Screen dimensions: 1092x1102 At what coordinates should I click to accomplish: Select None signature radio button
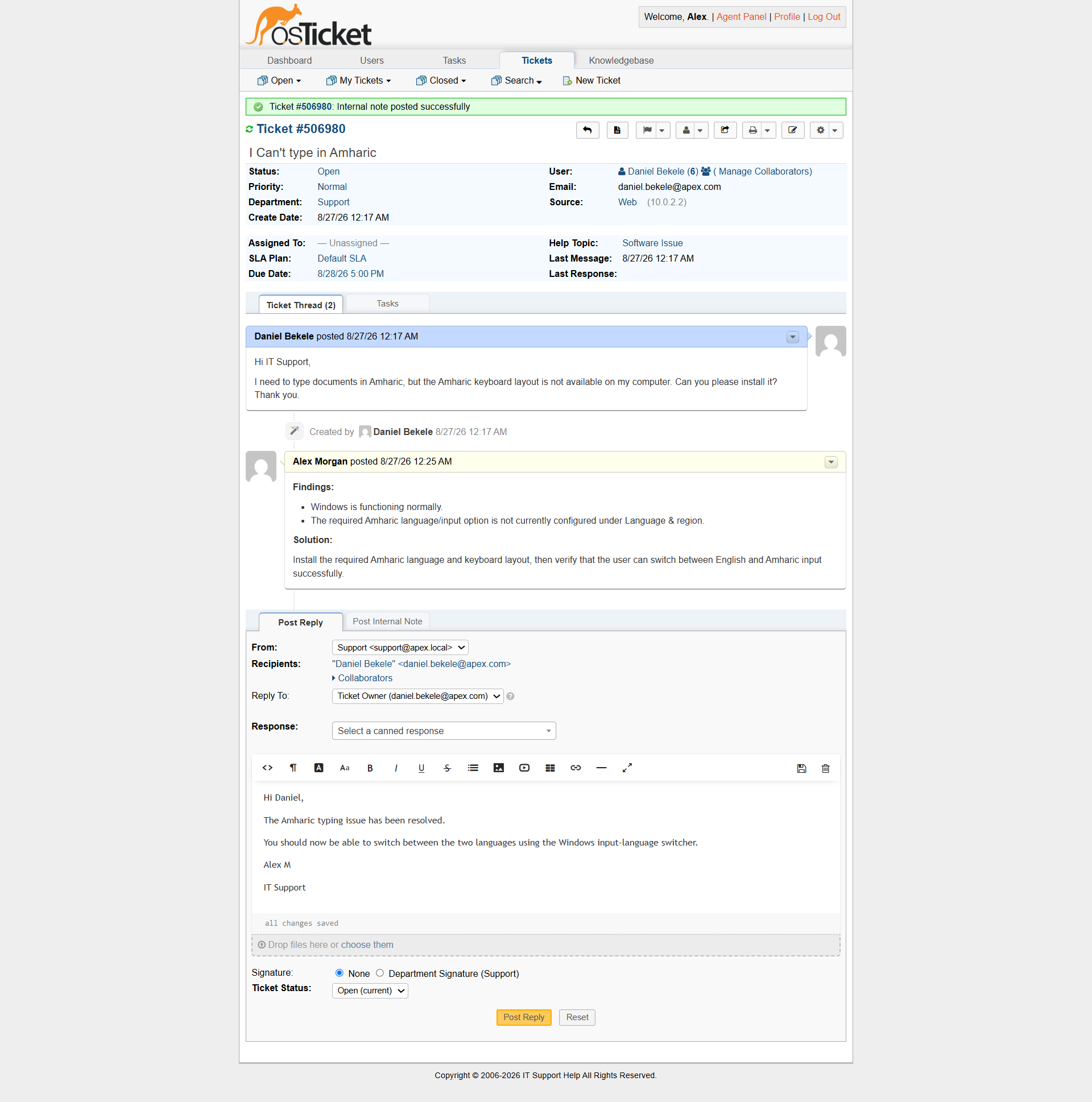[x=340, y=972]
